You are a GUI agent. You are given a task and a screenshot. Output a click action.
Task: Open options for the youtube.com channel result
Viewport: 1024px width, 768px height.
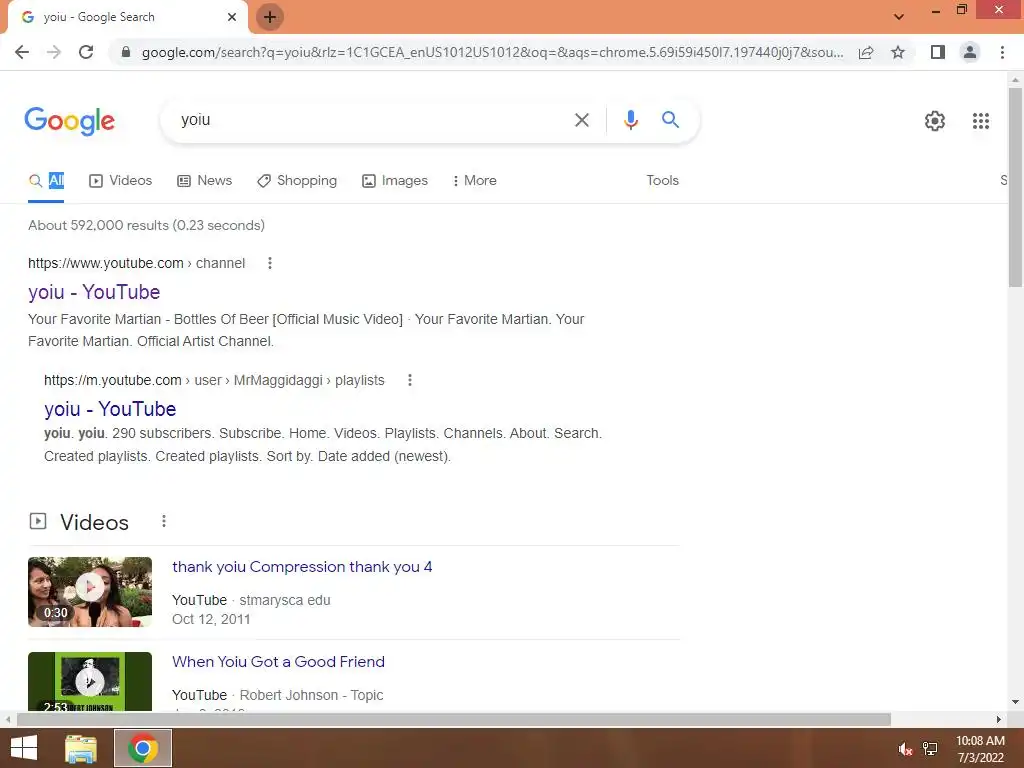[x=270, y=263]
